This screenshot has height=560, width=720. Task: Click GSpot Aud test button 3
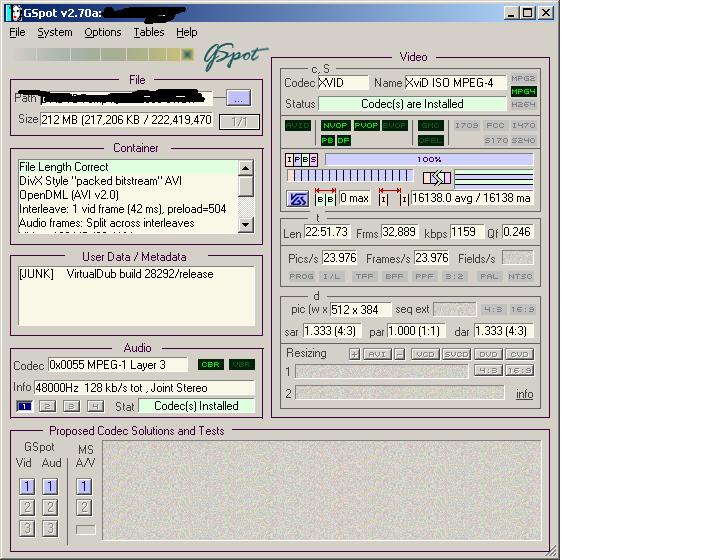50,528
